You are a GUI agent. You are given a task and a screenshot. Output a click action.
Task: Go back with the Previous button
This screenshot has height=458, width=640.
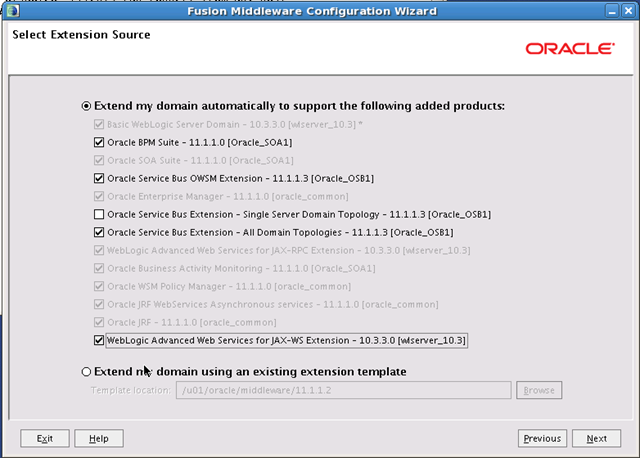click(542, 438)
